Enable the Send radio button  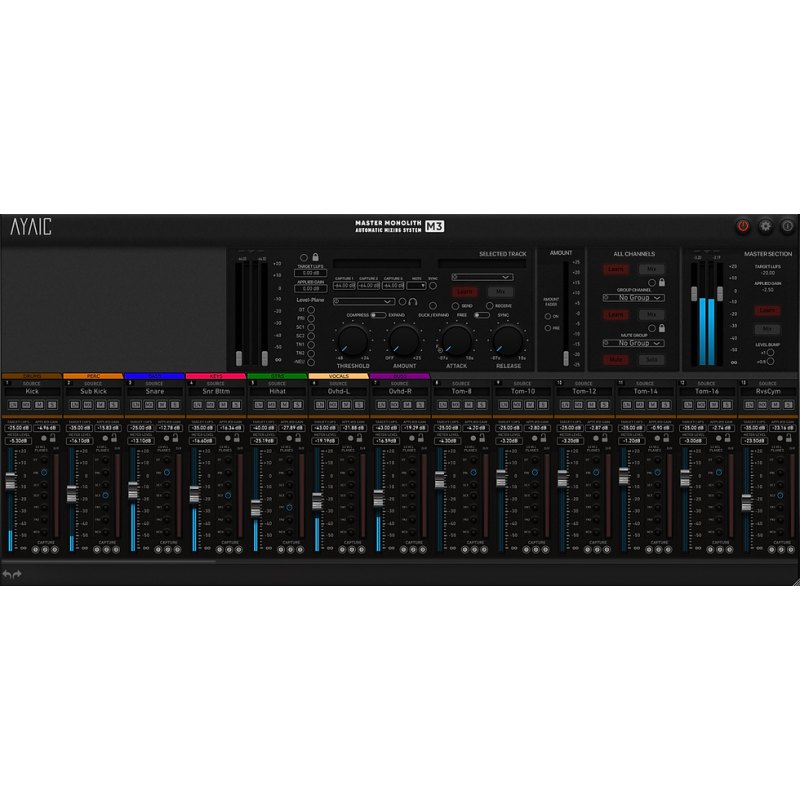click(x=455, y=306)
